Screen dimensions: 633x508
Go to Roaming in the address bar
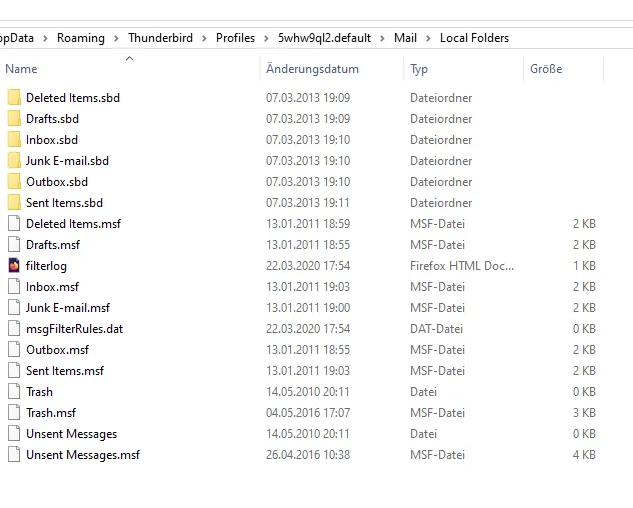coord(81,38)
